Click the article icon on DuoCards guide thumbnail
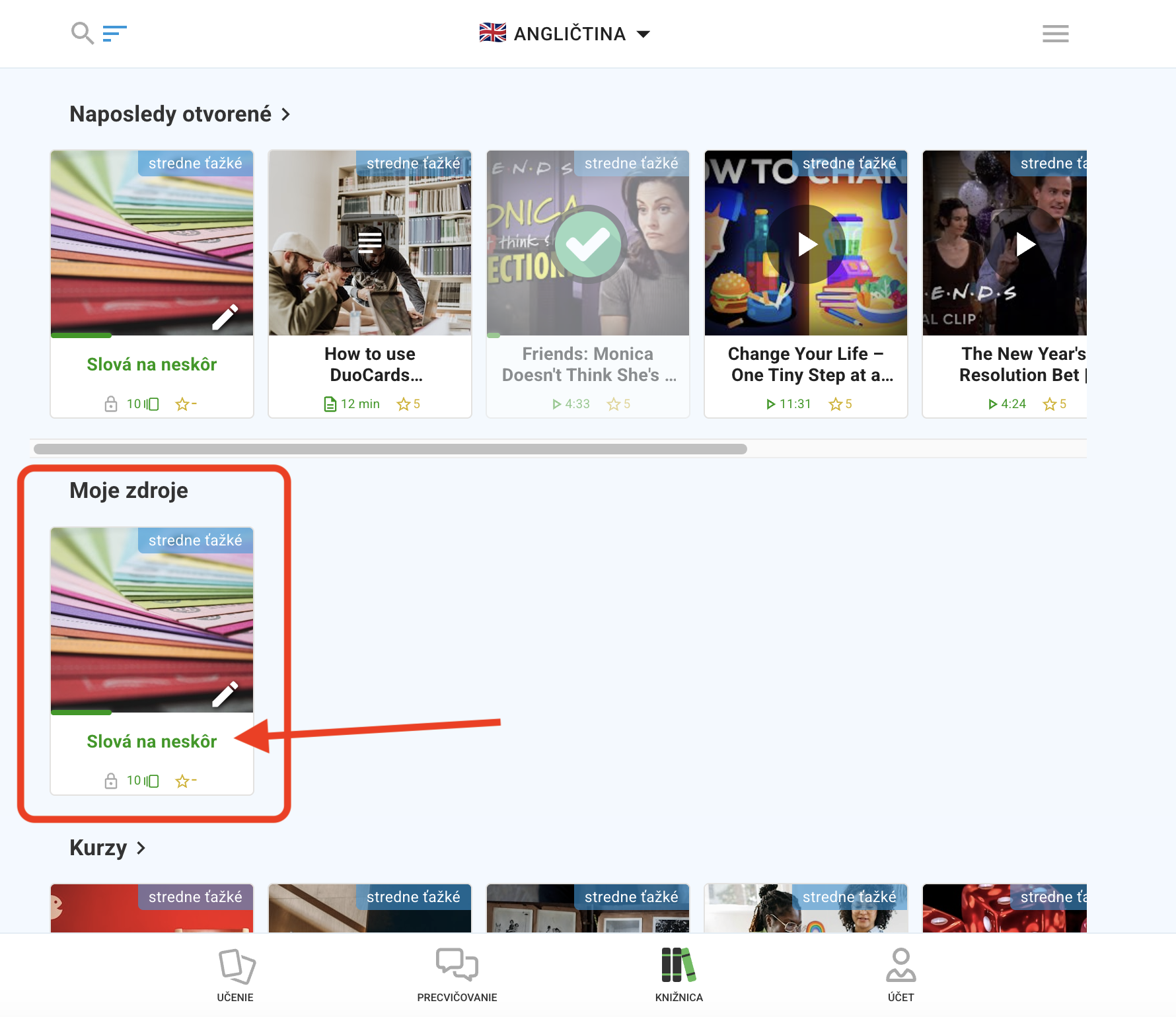This screenshot has height=1017, width=1176. [x=370, y=242]
